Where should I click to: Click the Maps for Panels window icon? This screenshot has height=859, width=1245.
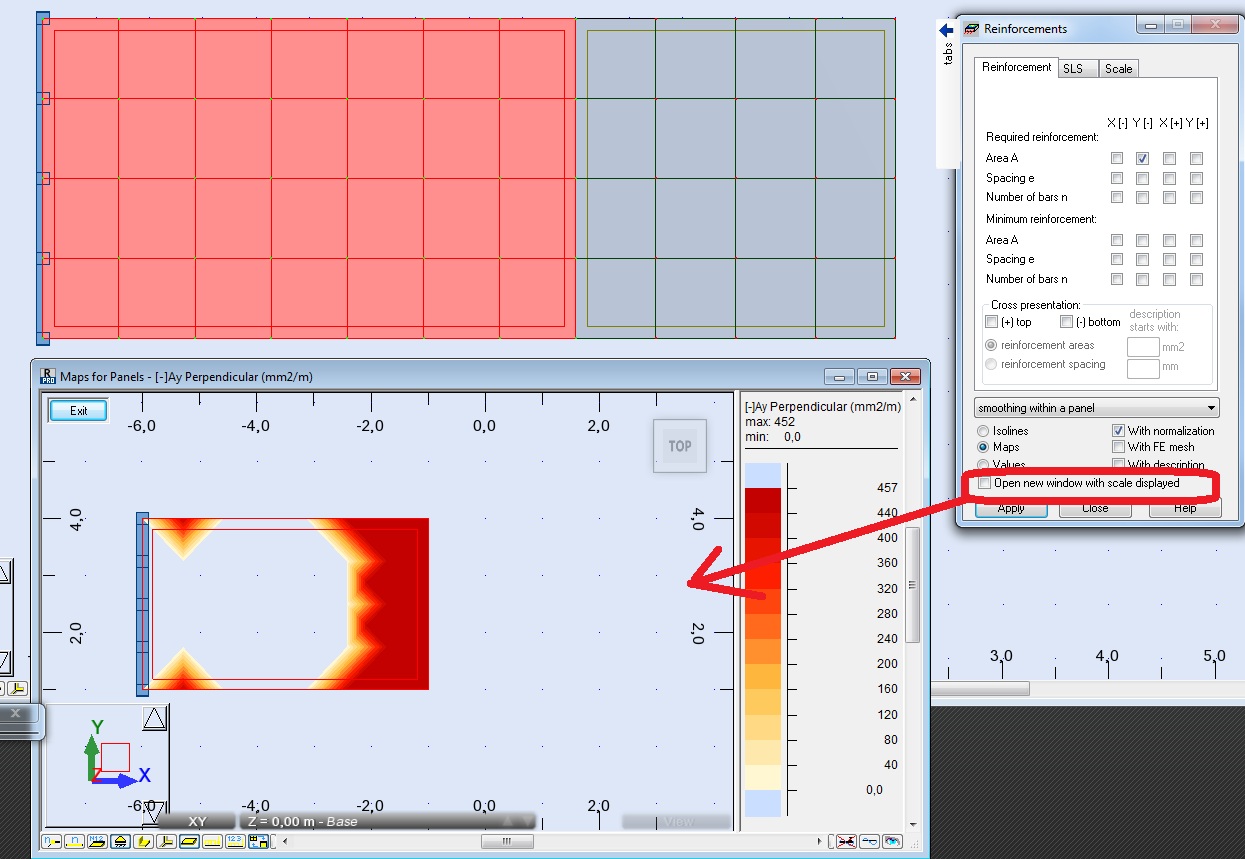pyautogui.click(x=47, y=376)
